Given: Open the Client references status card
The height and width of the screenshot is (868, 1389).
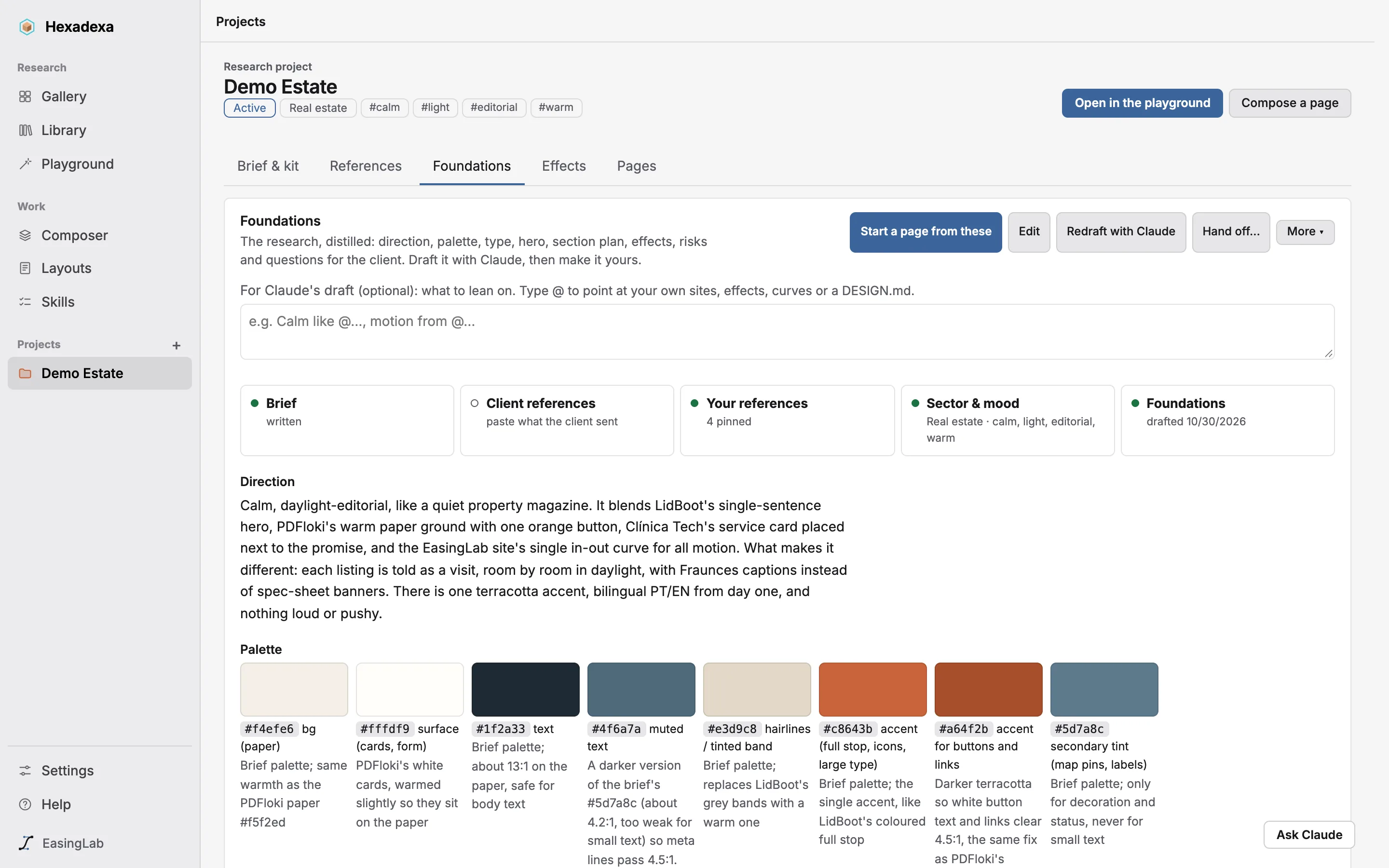Looking at the screenshot, I should [x=567, y=420].
